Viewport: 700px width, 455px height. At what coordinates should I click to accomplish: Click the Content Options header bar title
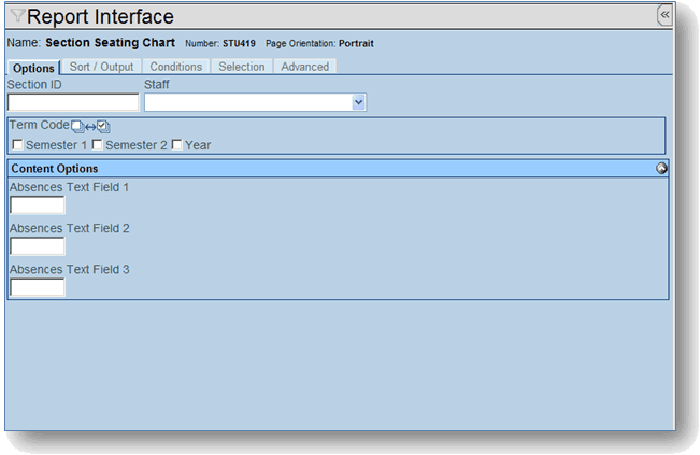pyautogui.click(x=54, y=168)
